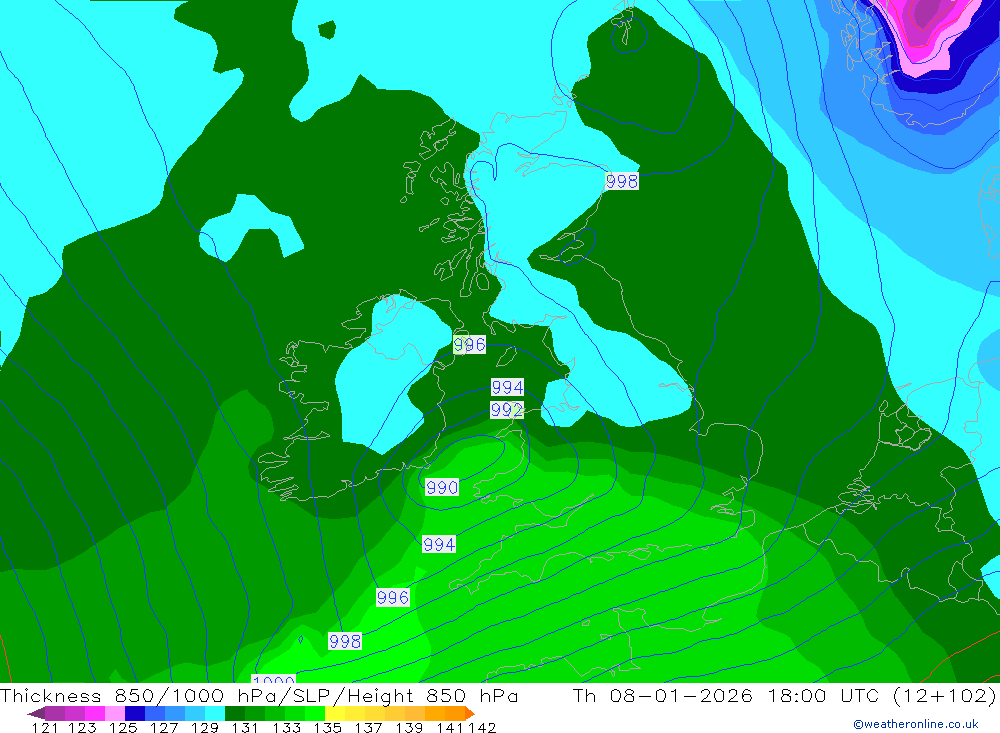Click the partially hidden 1000 isobar label
The width and height of the screenshot is (1000, 733).
click(274, 679)
